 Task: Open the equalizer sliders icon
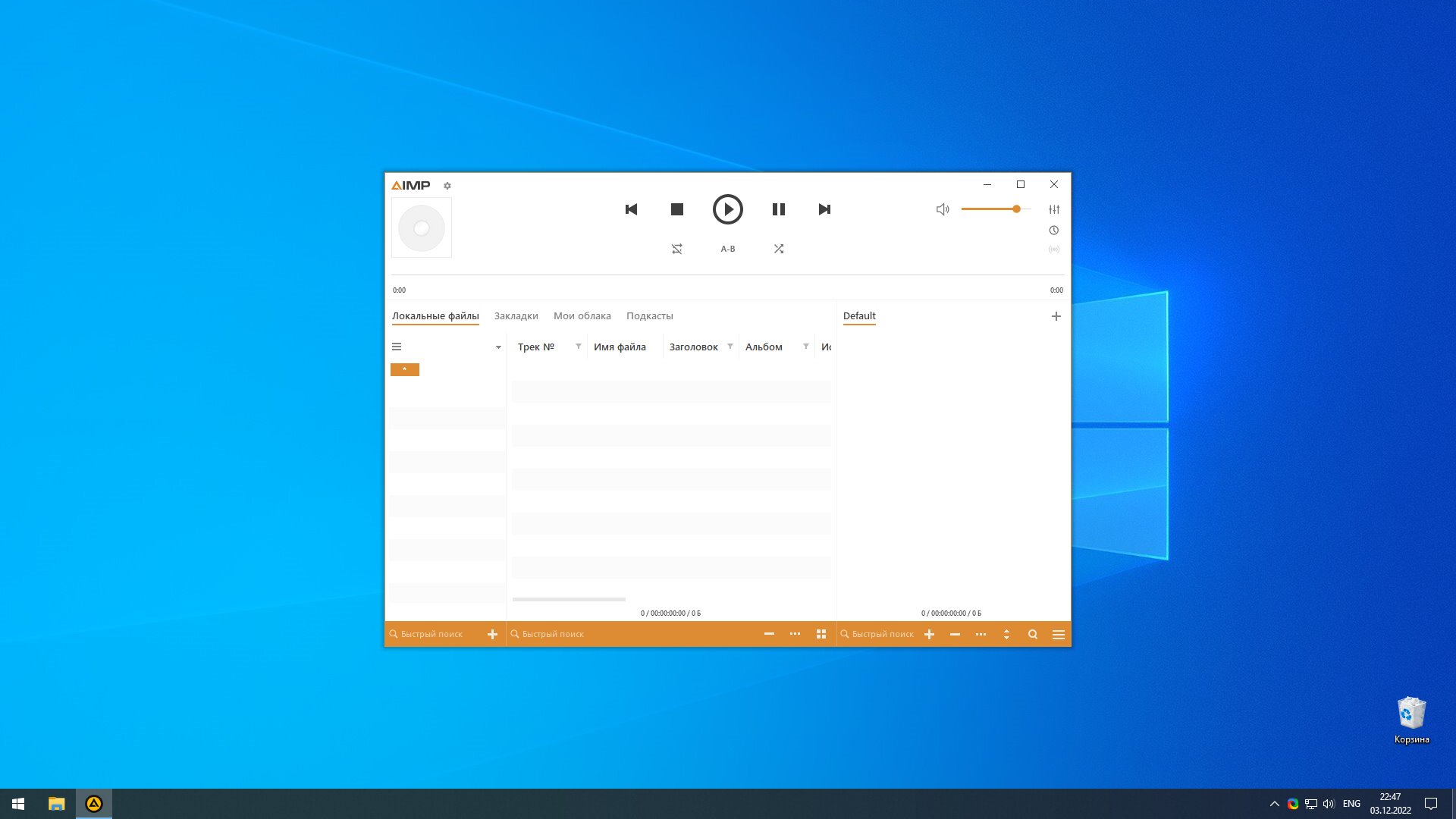coord(1054,209)
